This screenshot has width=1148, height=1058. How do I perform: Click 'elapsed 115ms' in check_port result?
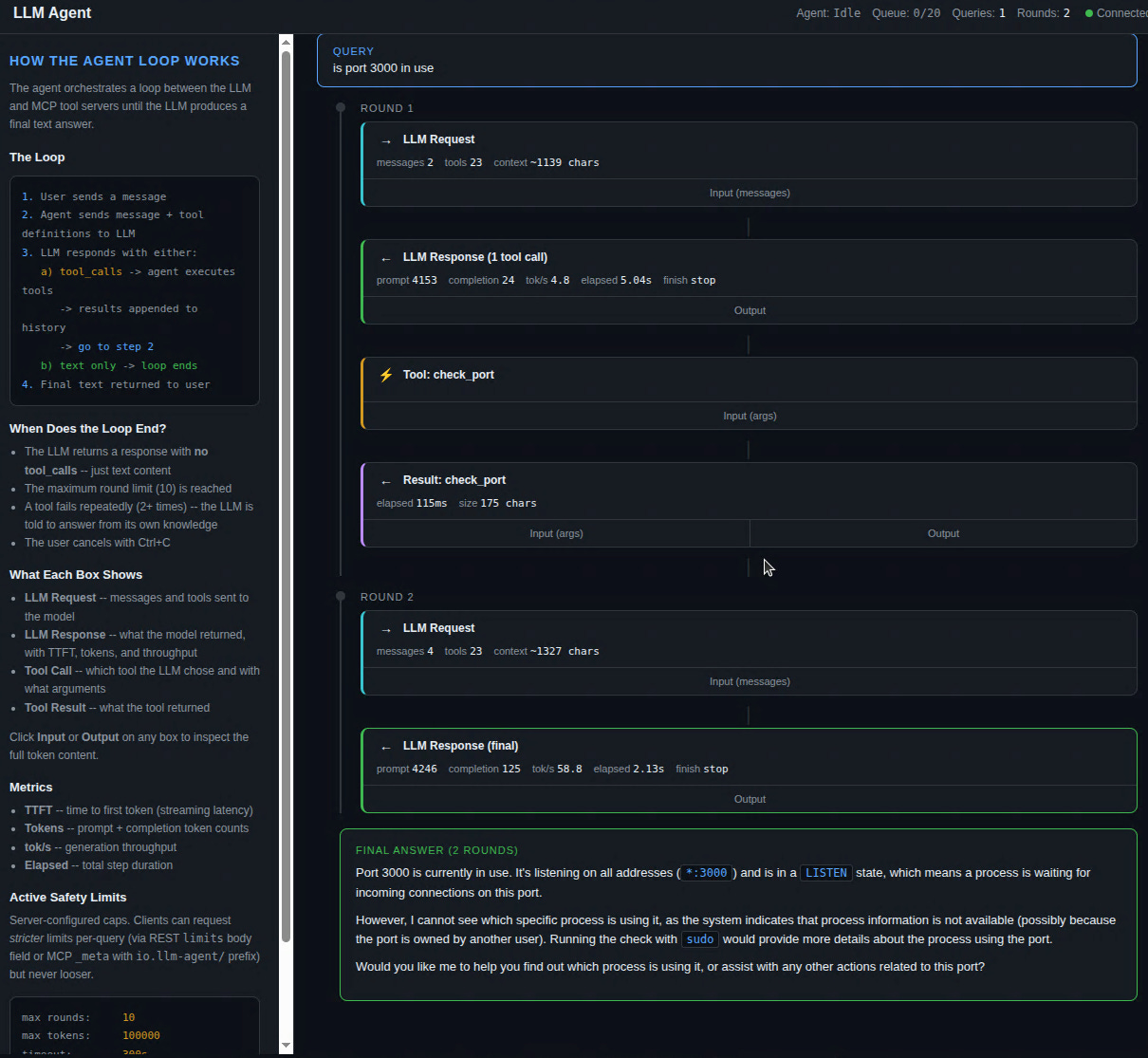412,503
